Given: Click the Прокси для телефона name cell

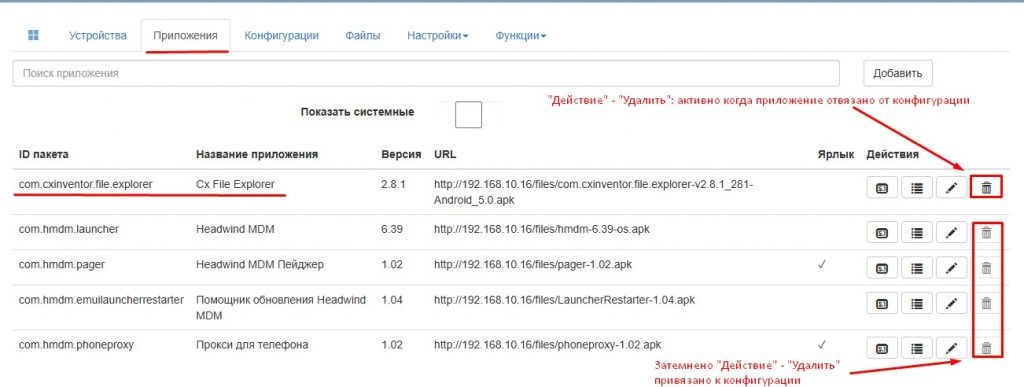Looking at the screenshot, I should (x=251, y=345).
